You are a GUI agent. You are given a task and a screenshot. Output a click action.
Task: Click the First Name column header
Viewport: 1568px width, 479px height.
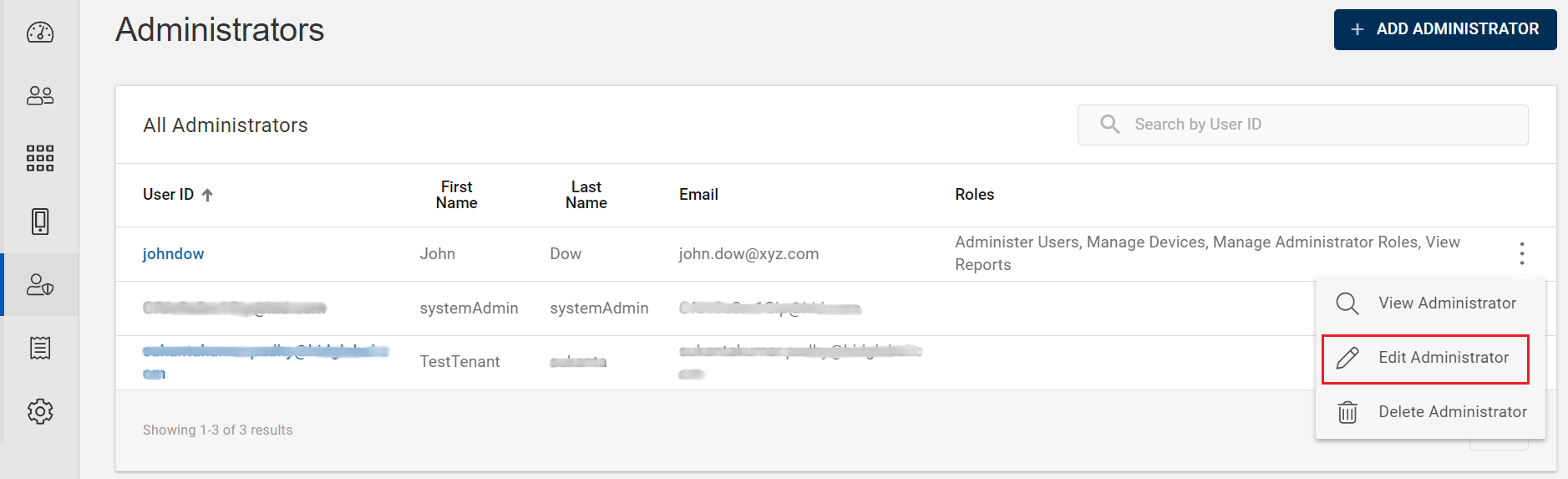point(456,195)
